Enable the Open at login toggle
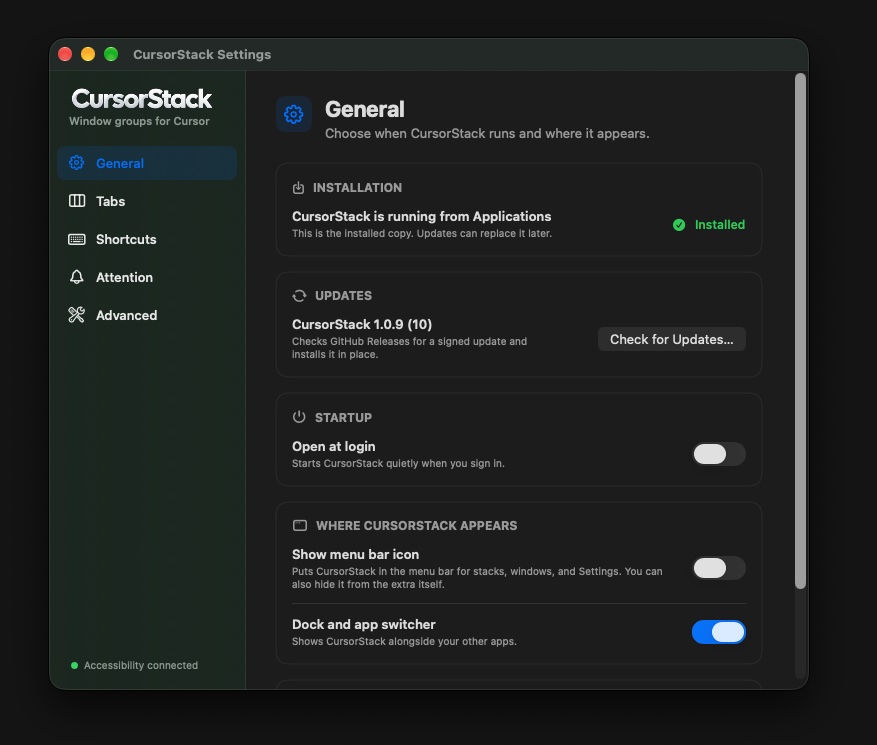 [719, 454]
